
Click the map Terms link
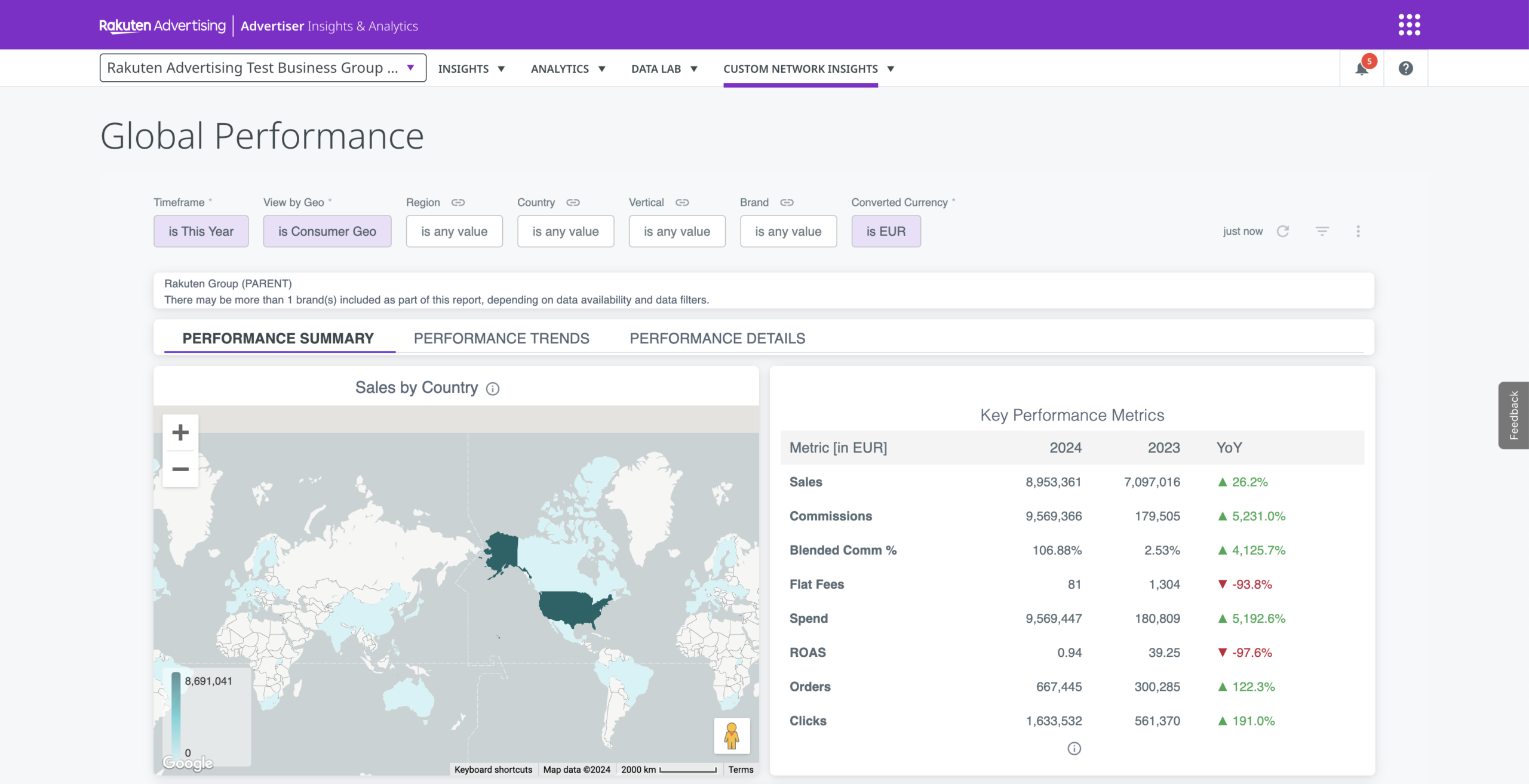tap(741, 770)
